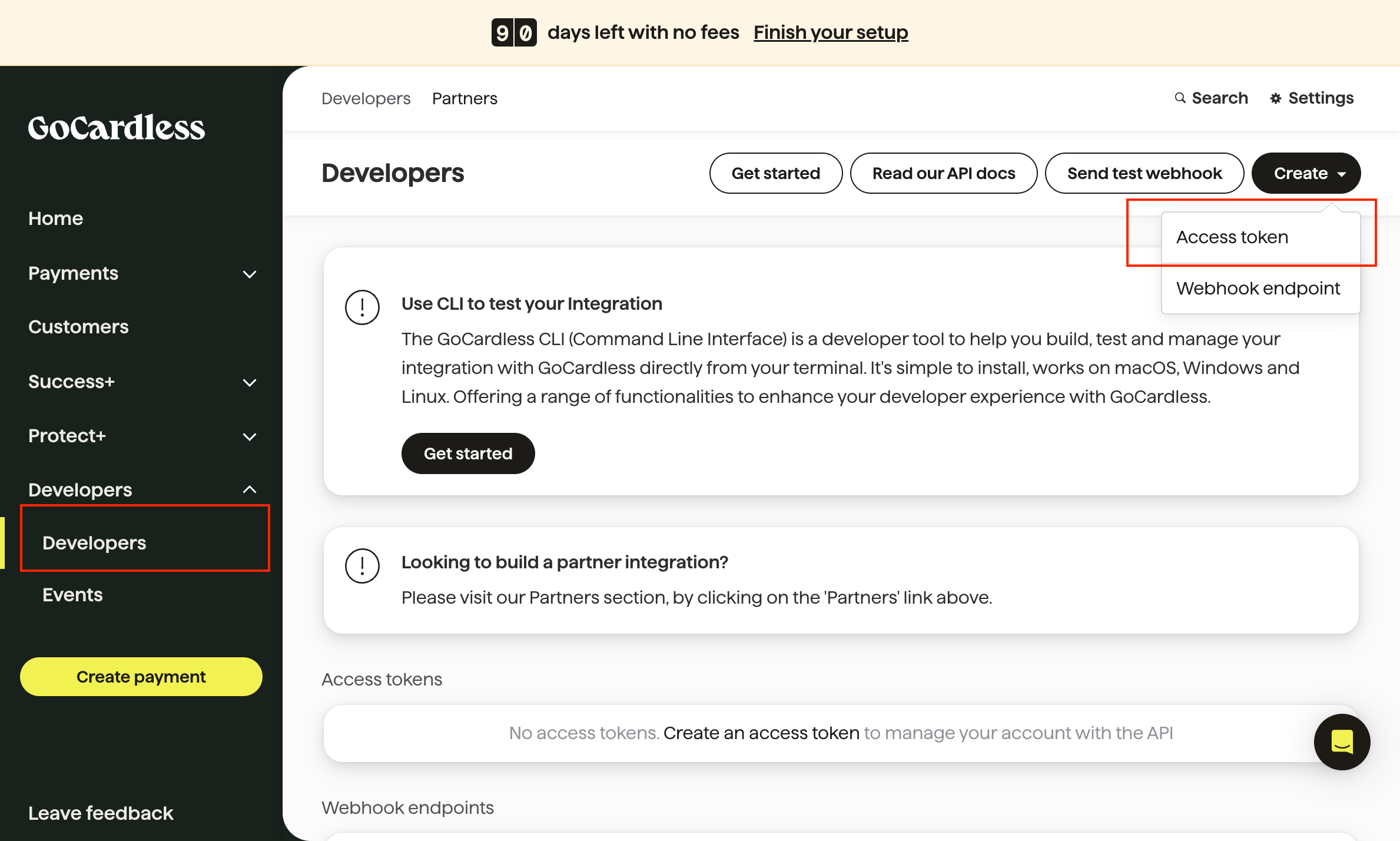Viewport: 1400px width, 841px height.
Task: Expand the Payments sidebar chevron
Action: point(250,274)
